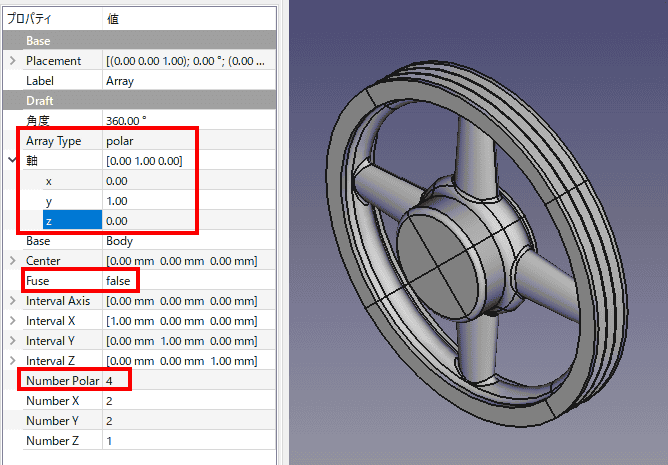Select the Array Type property label

(x=54, y=141)
